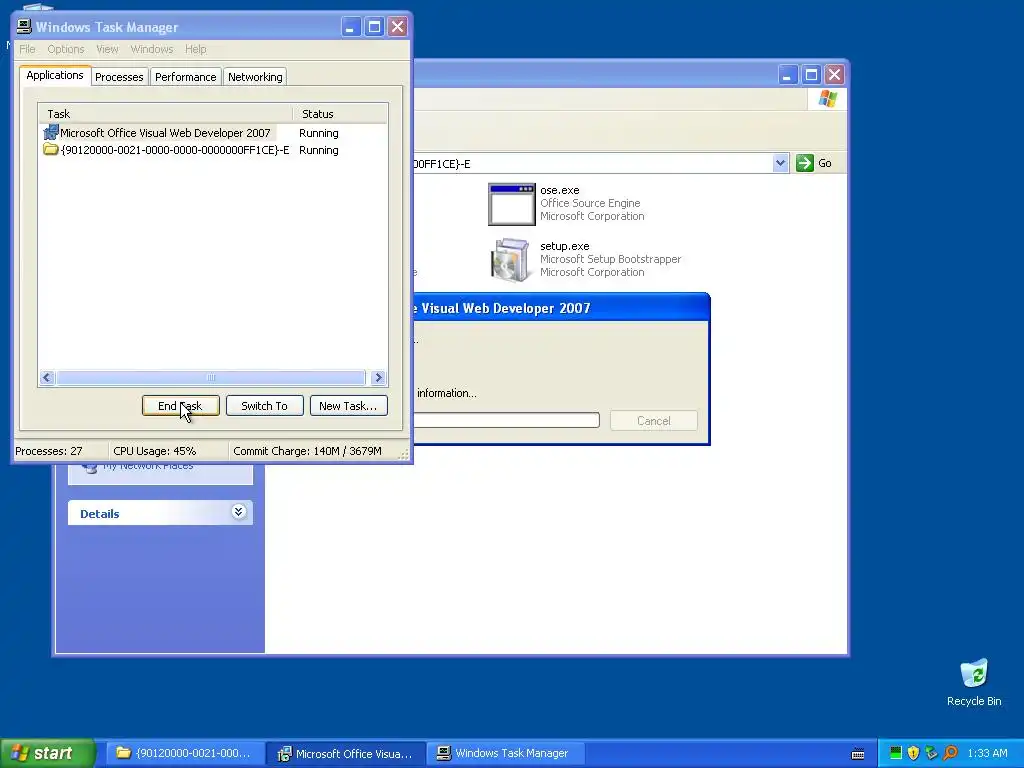1024x768 pixels.
Task: Open the Help menu in Task Manager
Action: coord(195,49)
